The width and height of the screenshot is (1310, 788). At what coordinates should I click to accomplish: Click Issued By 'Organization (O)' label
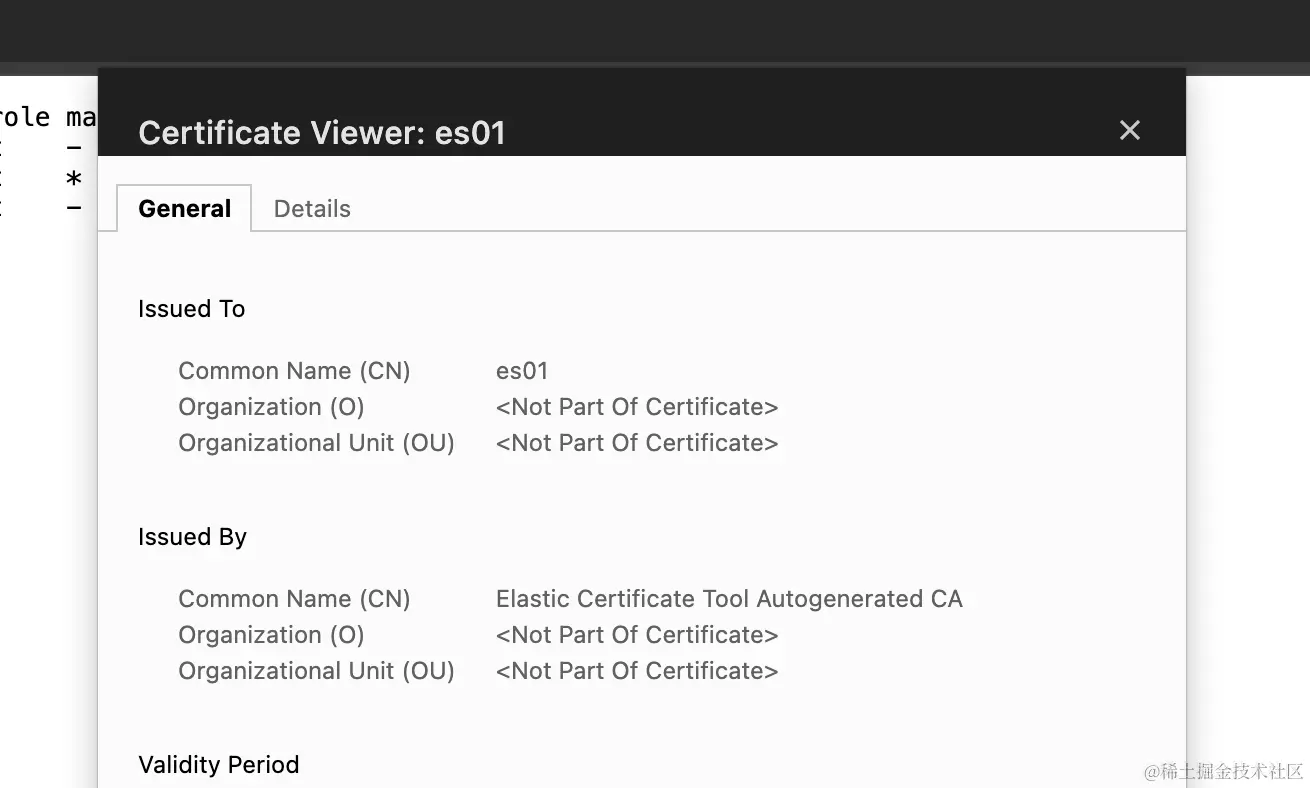pyautogui.click(x=271, y=635)
